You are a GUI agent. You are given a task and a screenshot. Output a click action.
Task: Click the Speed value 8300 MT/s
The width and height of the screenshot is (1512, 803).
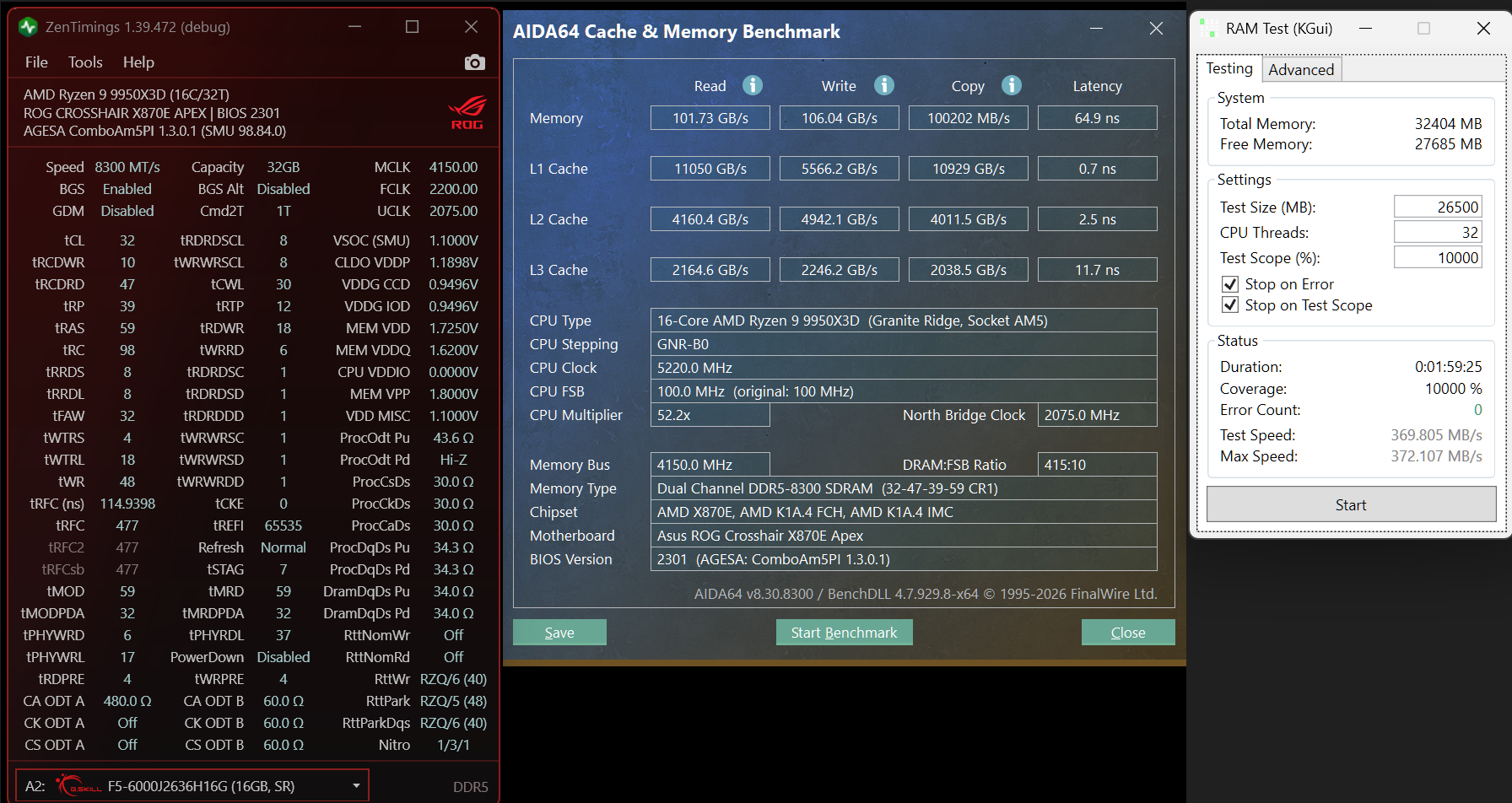pyautogui.click(x=127, y=167)
